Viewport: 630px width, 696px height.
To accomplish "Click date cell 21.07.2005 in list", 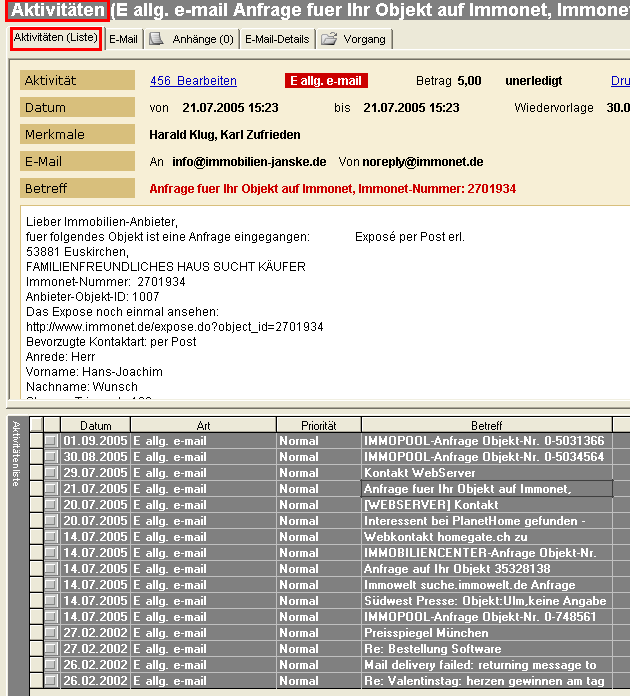I will click(x=95, y=489).
